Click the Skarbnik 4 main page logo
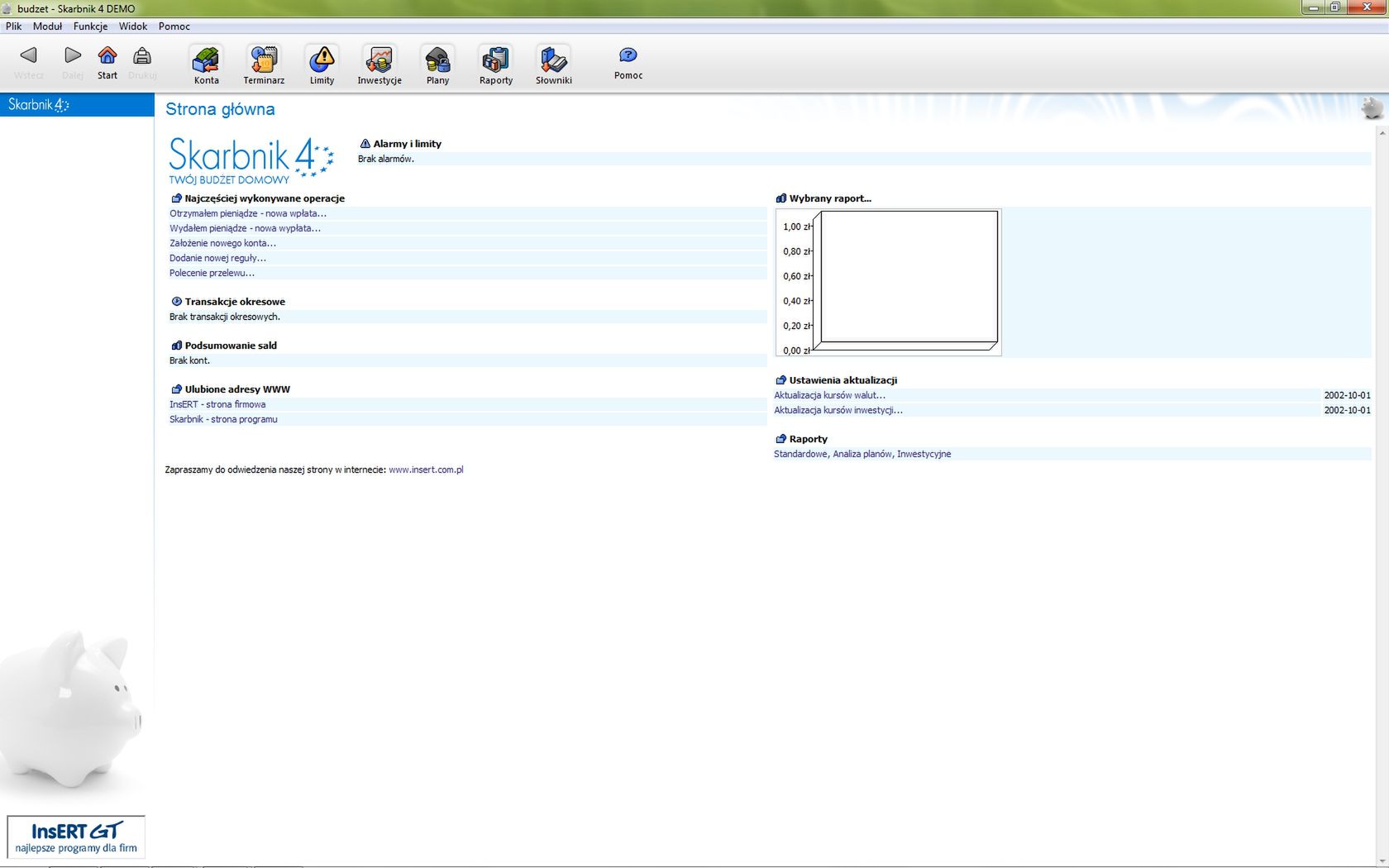The width and height of the screenshot is (1389, 868). 251,160
